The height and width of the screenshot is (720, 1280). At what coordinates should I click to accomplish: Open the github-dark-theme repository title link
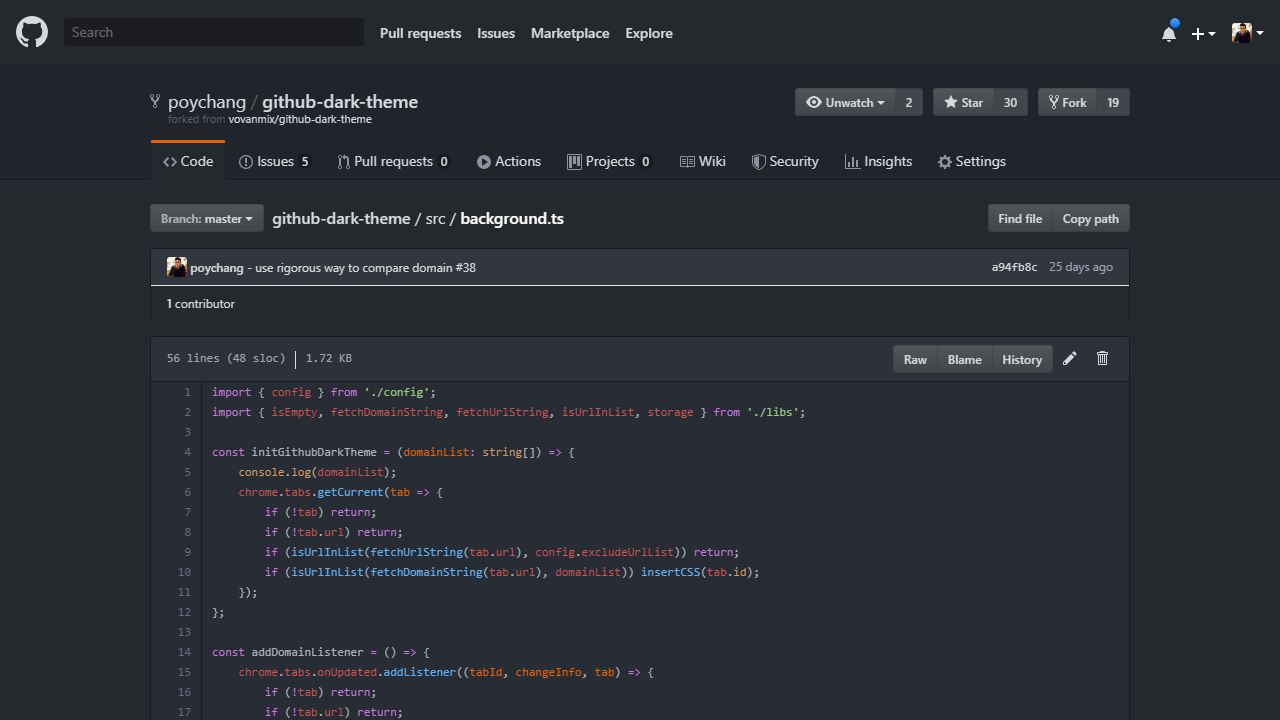point(340,102)
